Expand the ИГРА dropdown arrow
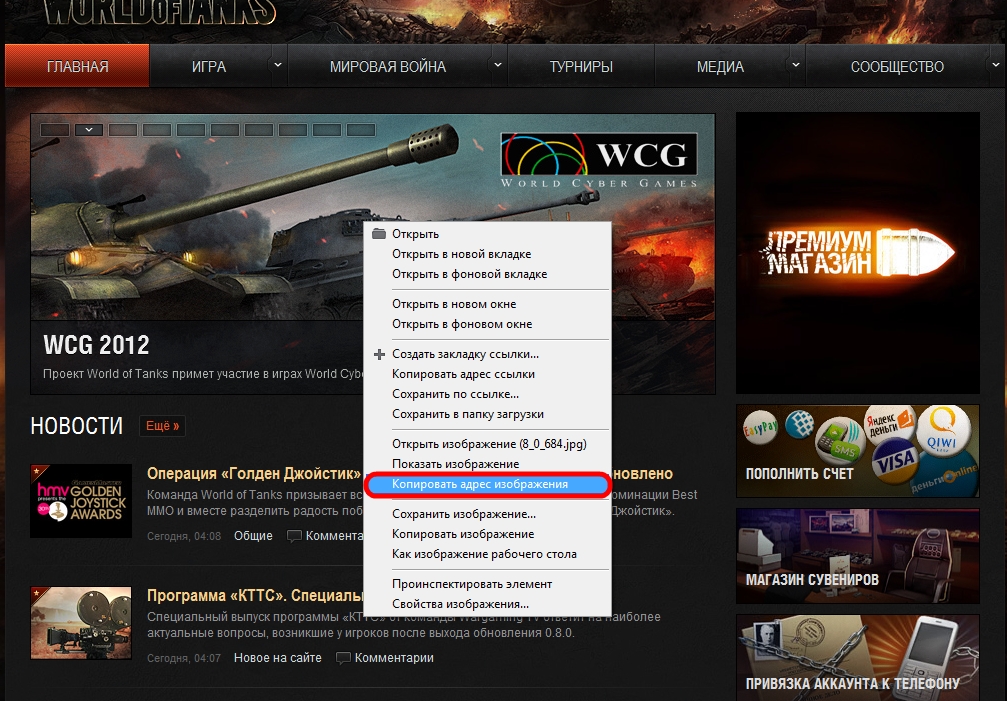 (x=277, y=65)
